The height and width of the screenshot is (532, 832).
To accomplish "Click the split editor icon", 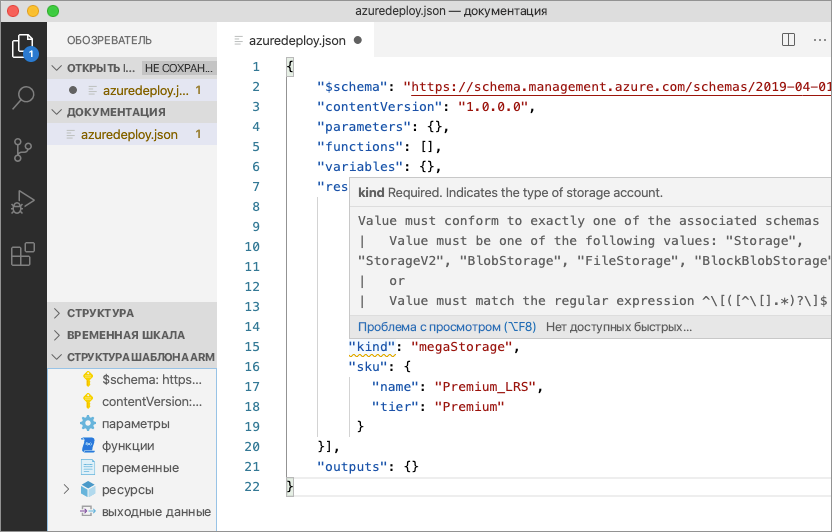I will 788,40.
